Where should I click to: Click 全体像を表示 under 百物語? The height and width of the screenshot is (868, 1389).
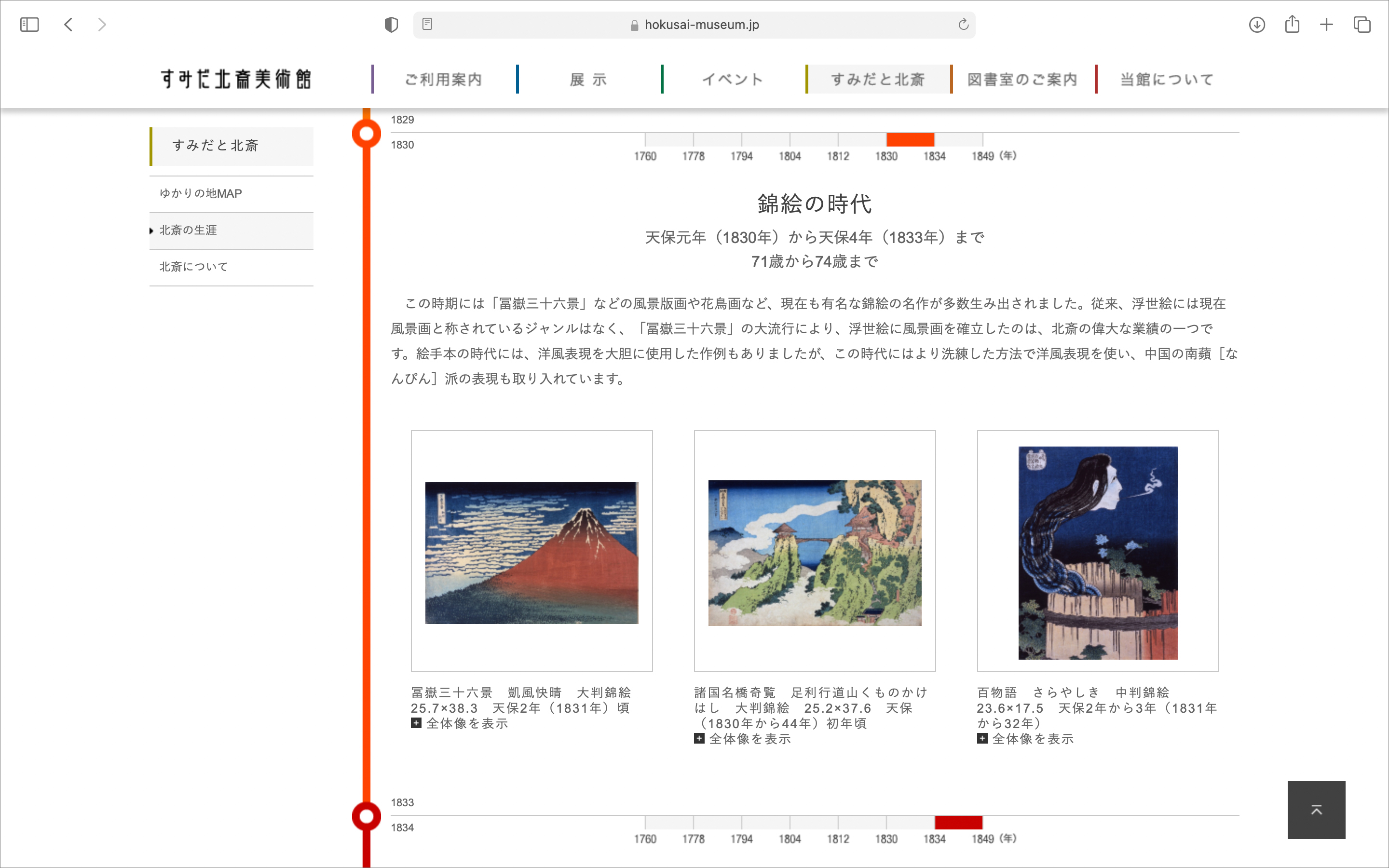click(x=1026, y=739)
